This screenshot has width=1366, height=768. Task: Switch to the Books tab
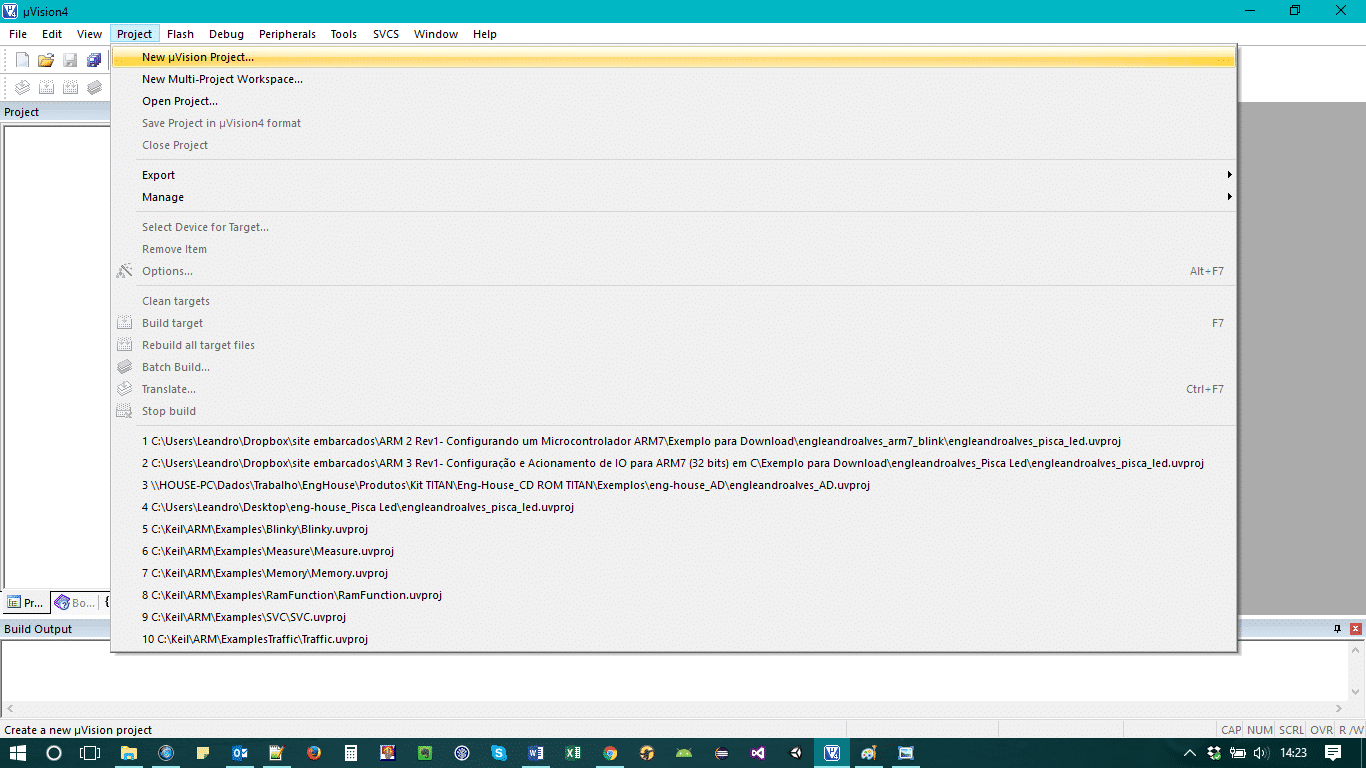[76, 603]
